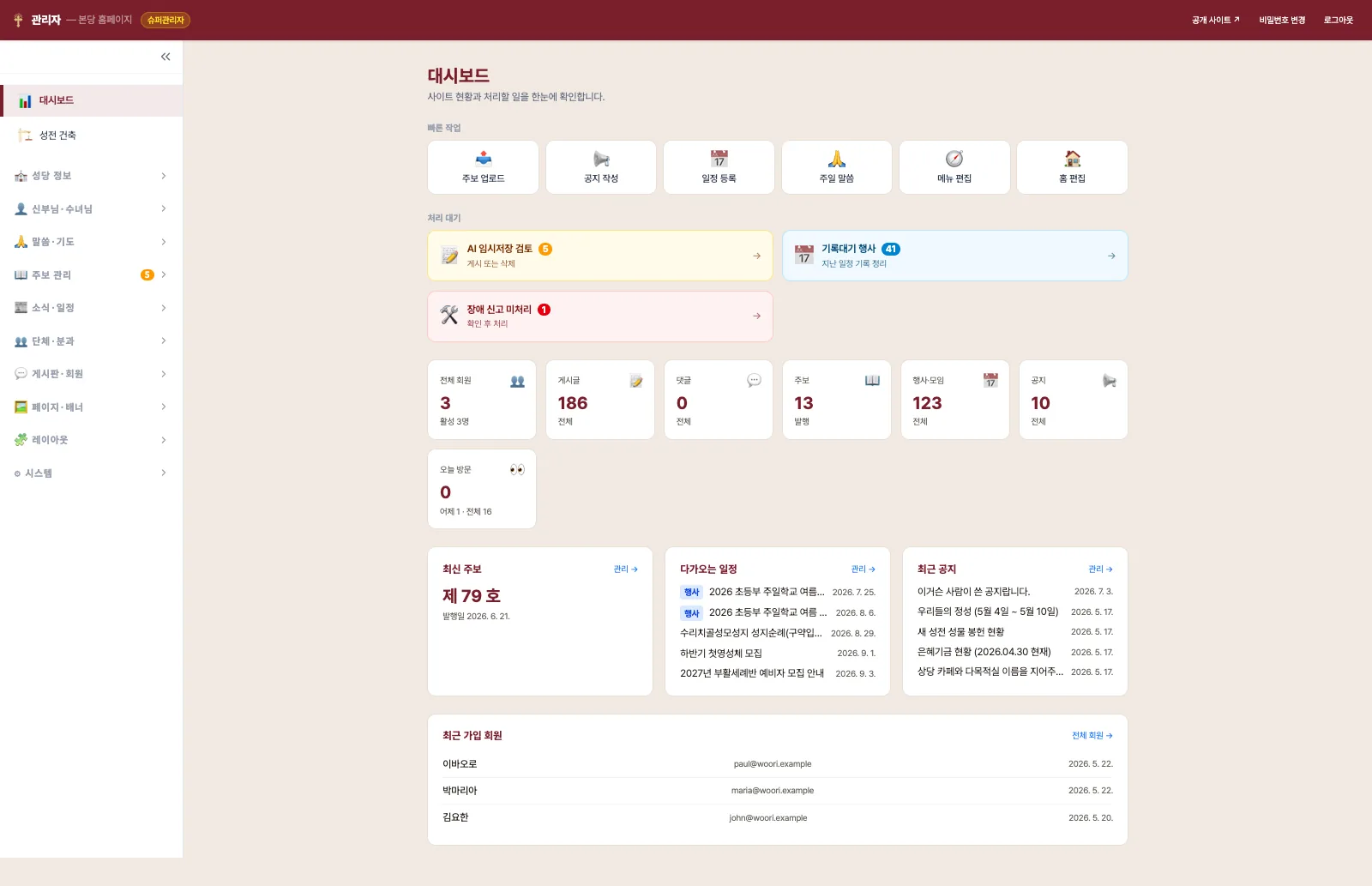The image size is (1372, 886).
Task: Expand the 성당 정보 sidebar section
Action: pyautogui.click(x=92, y=176)
